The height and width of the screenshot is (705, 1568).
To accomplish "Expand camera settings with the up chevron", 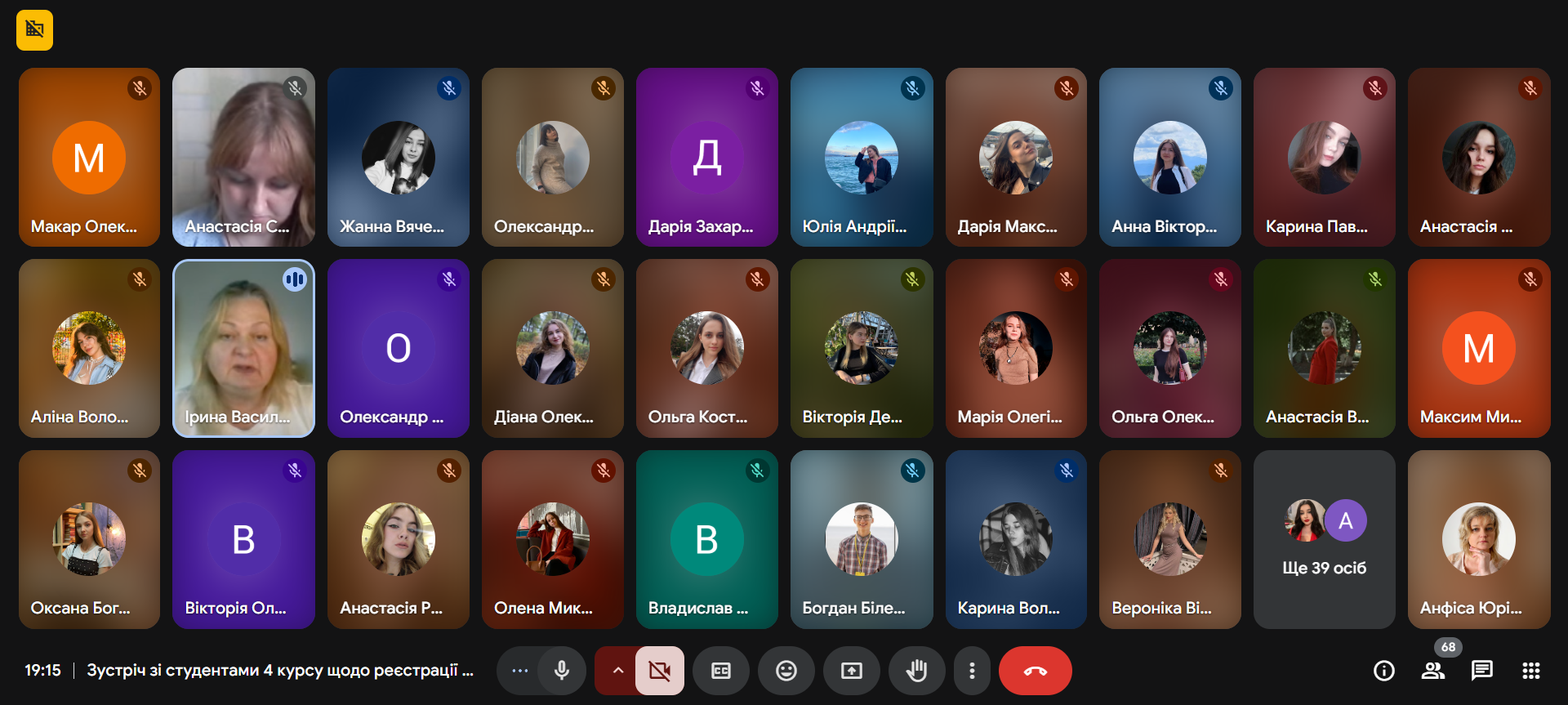I will point(618,671).
